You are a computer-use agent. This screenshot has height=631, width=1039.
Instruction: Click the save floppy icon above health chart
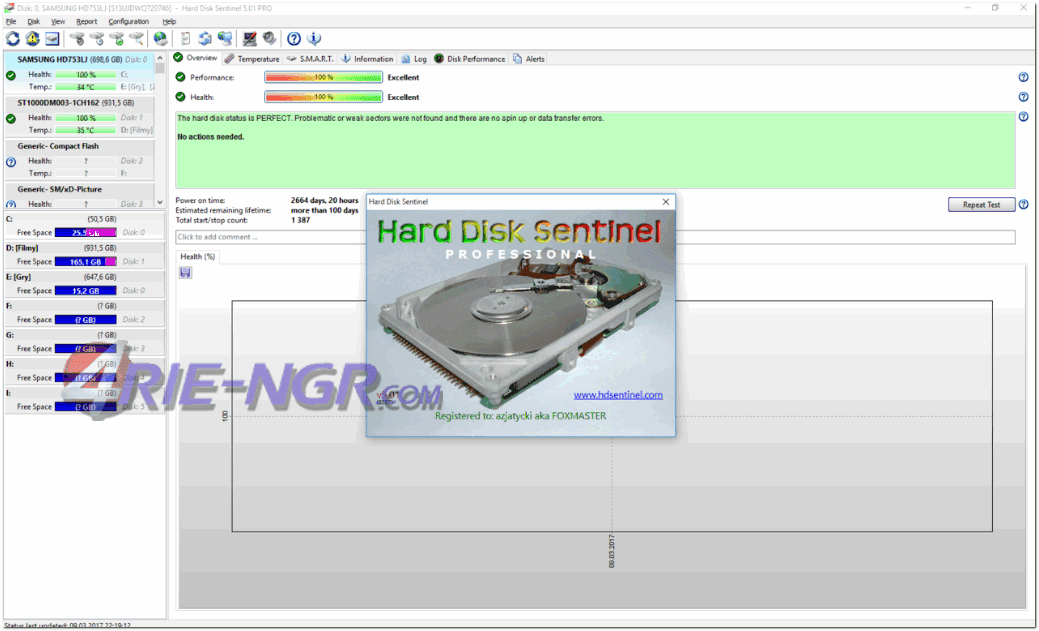click(186, 272)
